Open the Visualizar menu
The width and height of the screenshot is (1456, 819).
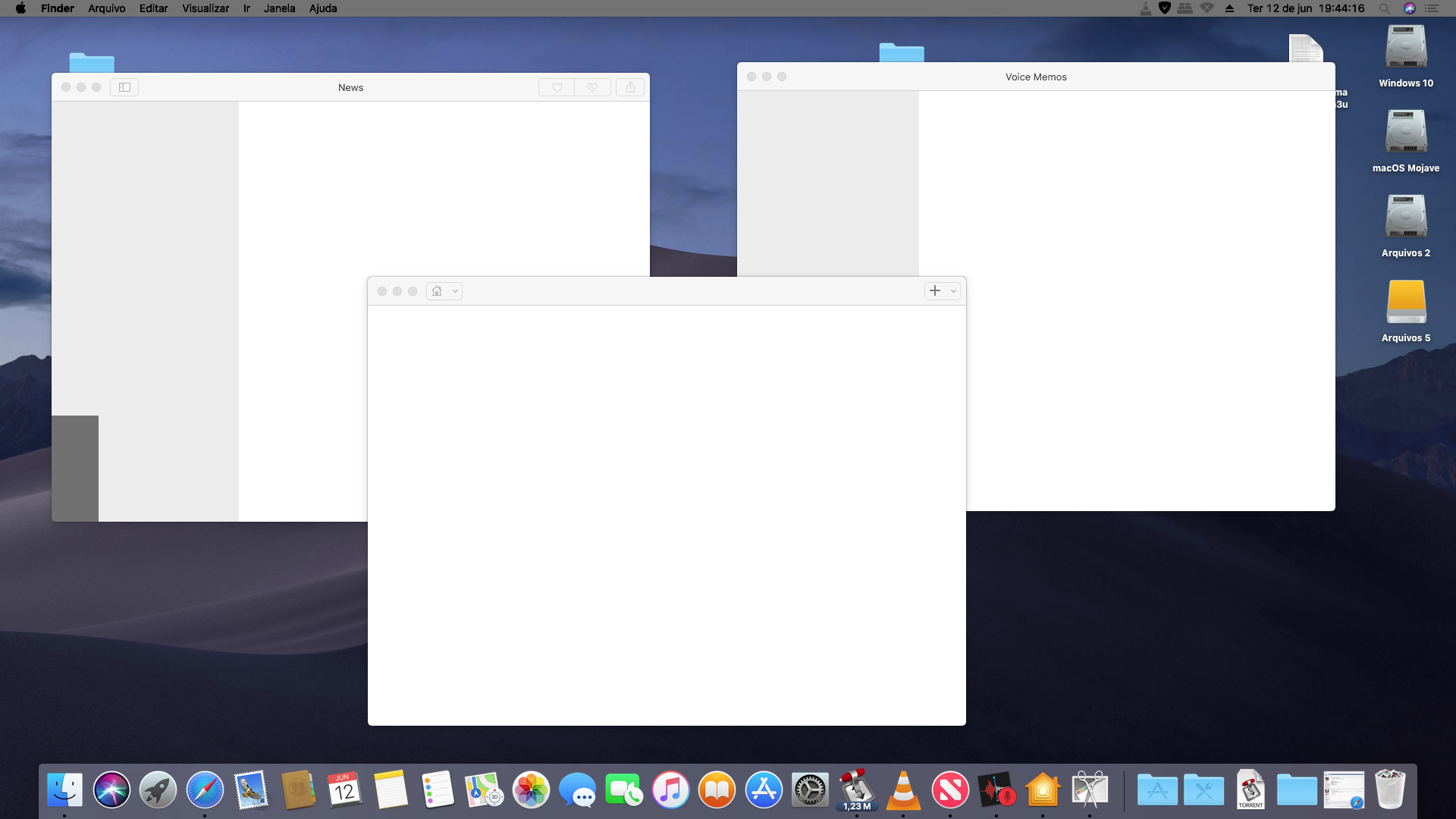(205, 8)
